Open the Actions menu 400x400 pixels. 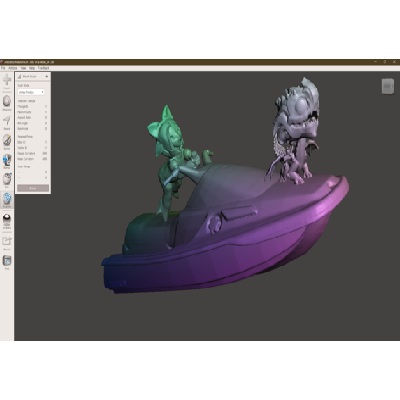(x=13, y=68)
